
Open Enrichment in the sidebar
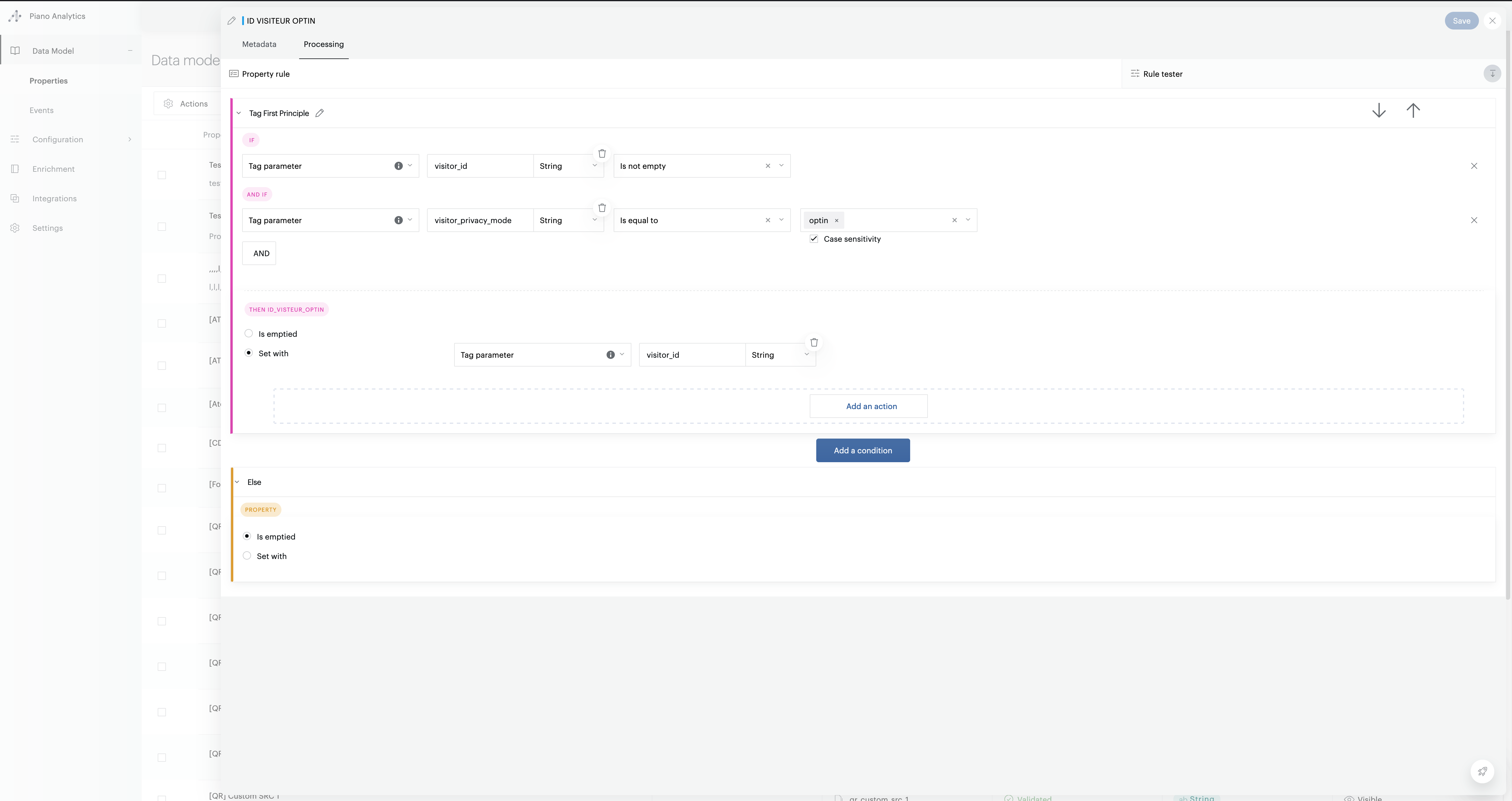[53, 169]
